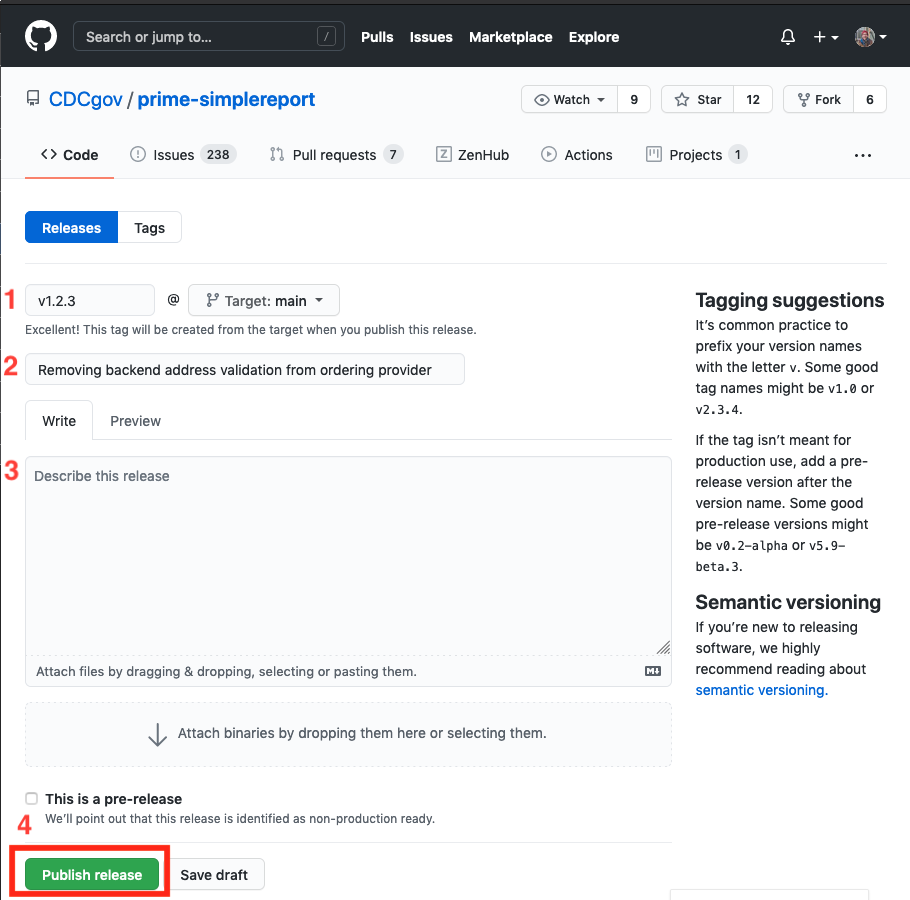Click the Actions tab play icon

pyautogui.click(x=548, y=154)
